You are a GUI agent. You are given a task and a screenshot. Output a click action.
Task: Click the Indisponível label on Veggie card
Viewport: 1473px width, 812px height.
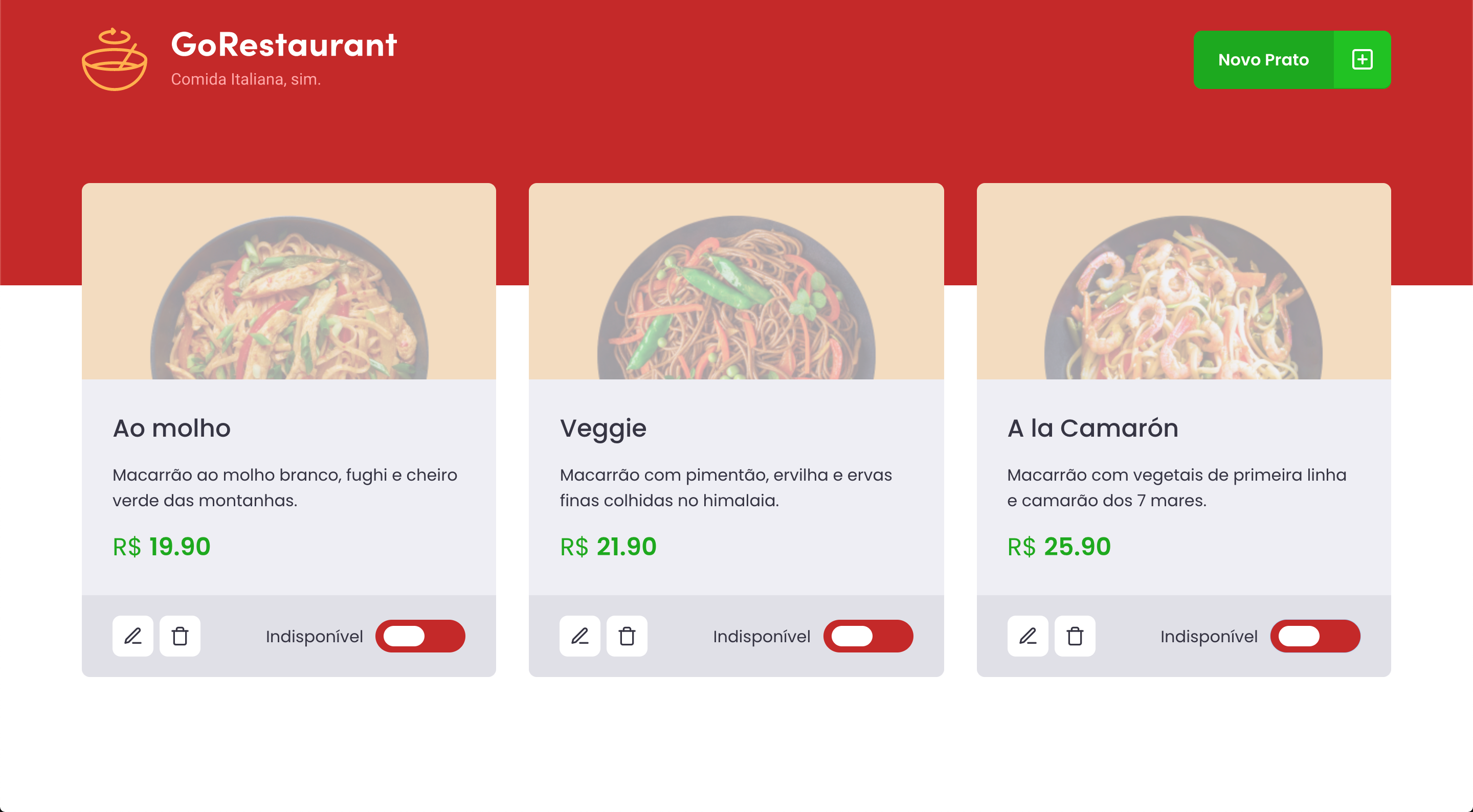pyautogui.click(x=762, y=636)
